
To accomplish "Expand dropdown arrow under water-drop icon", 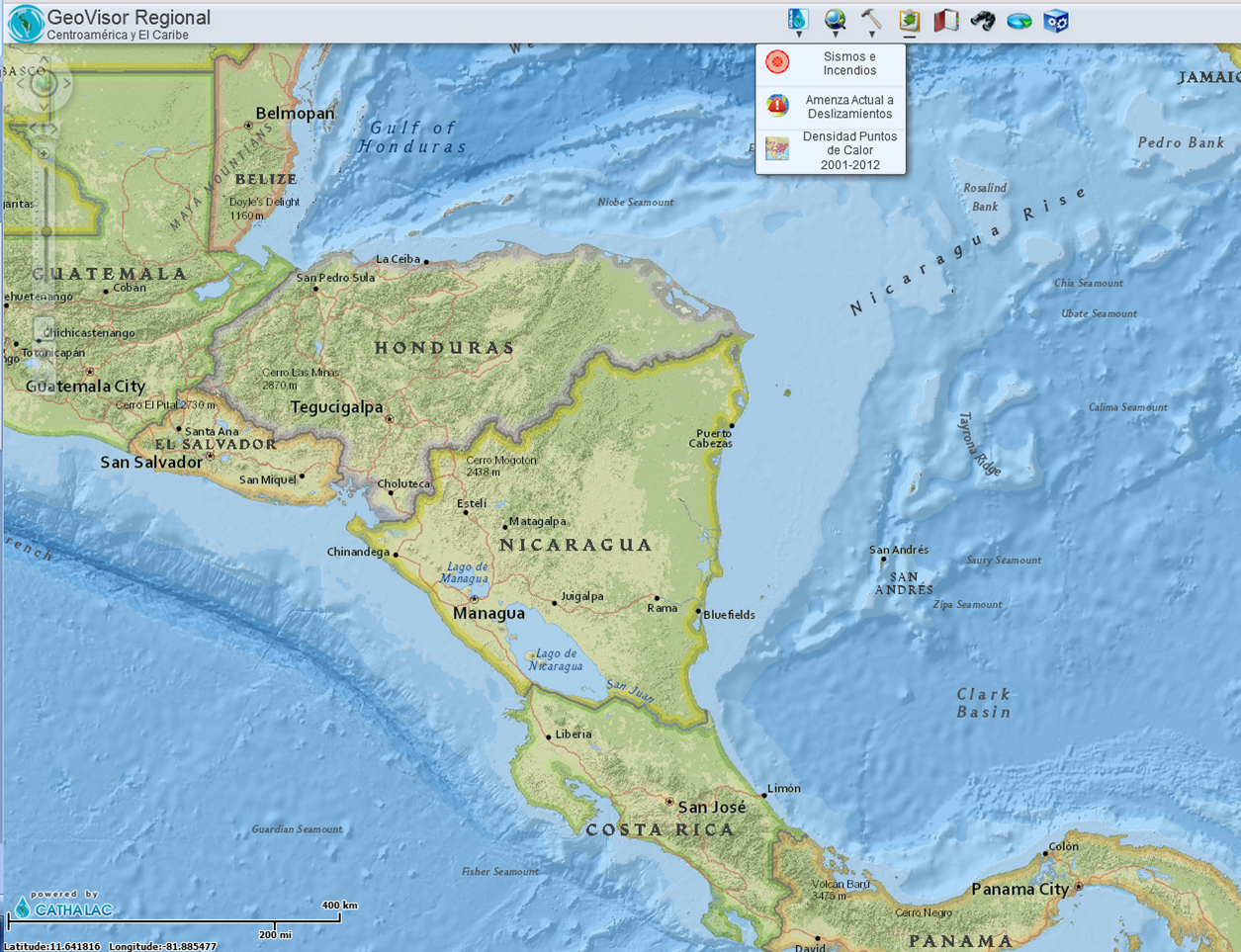I will click(x=798, y=36).
